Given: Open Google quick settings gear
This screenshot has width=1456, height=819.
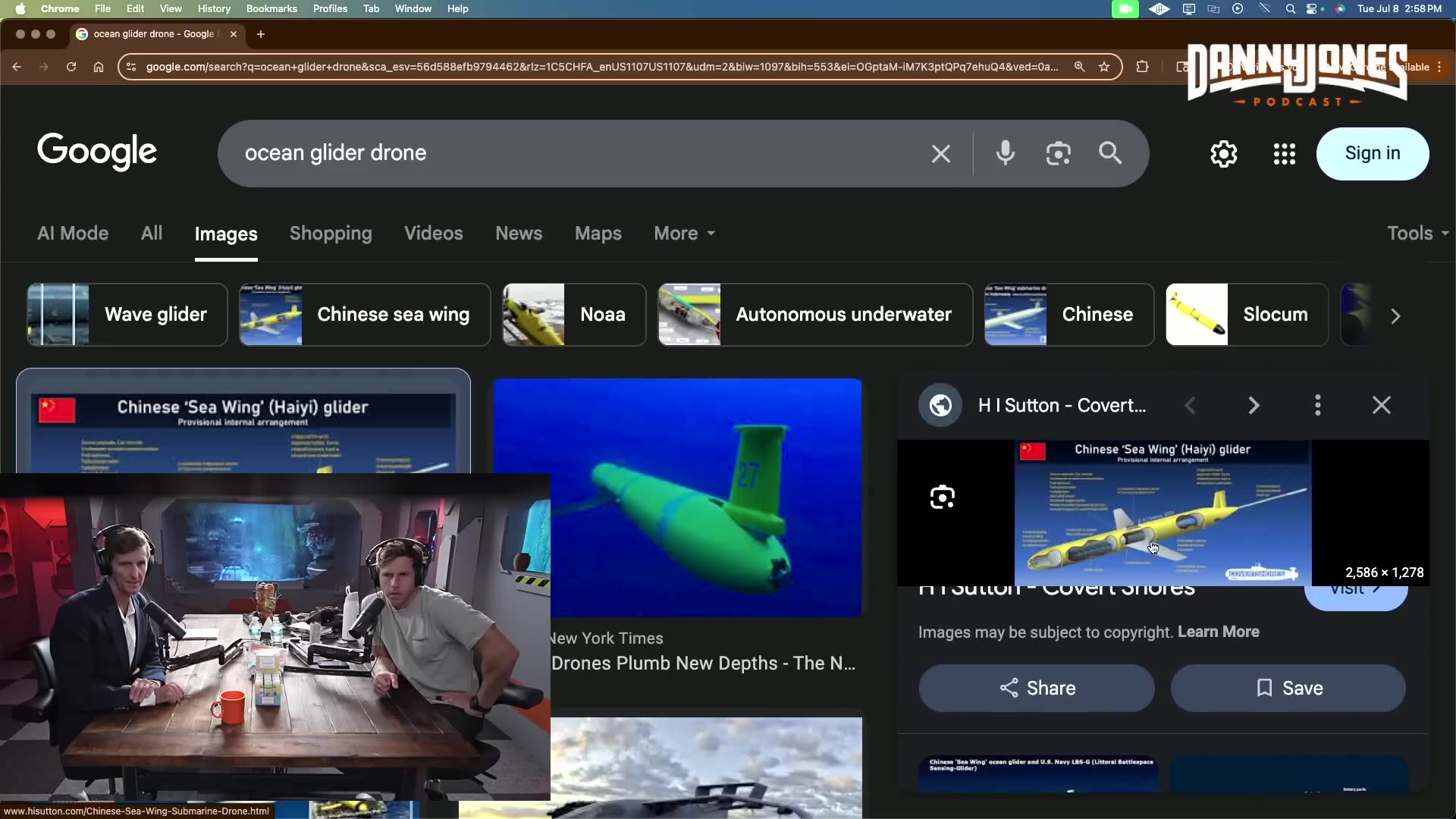Looking at the screenshot, I should (1223, 154).
